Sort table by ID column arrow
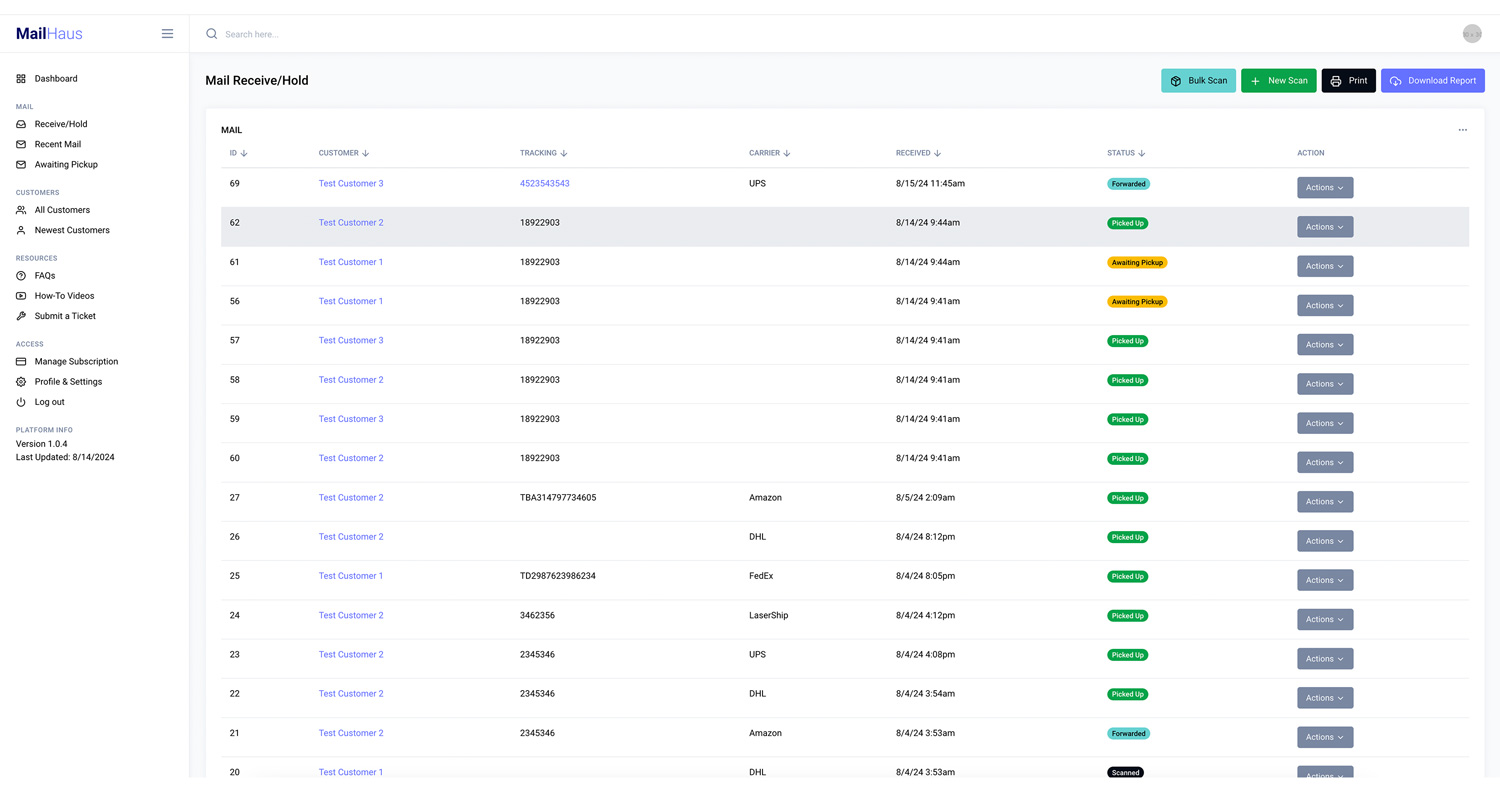Viewport: 1500px width, 792px height. pos(244,154)
